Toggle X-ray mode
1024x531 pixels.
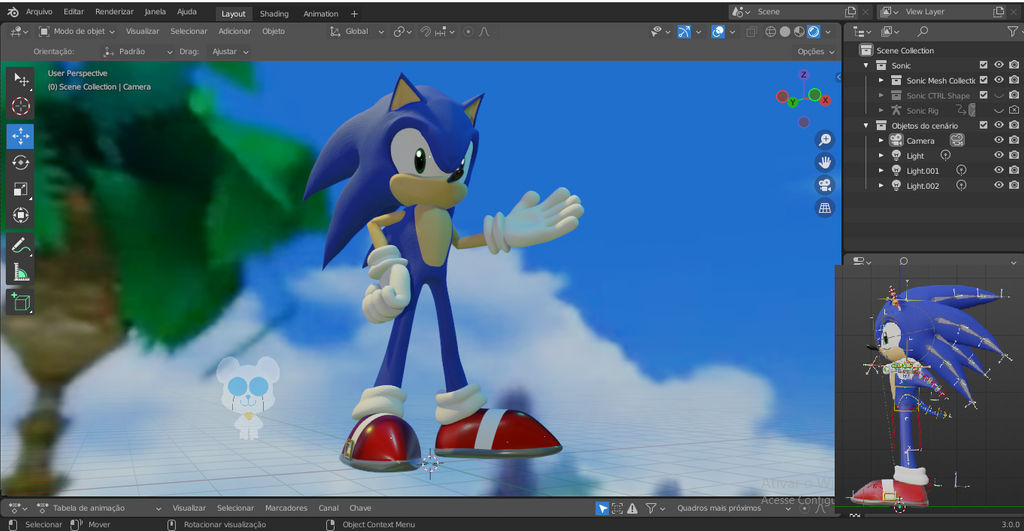tap(752, 31)
